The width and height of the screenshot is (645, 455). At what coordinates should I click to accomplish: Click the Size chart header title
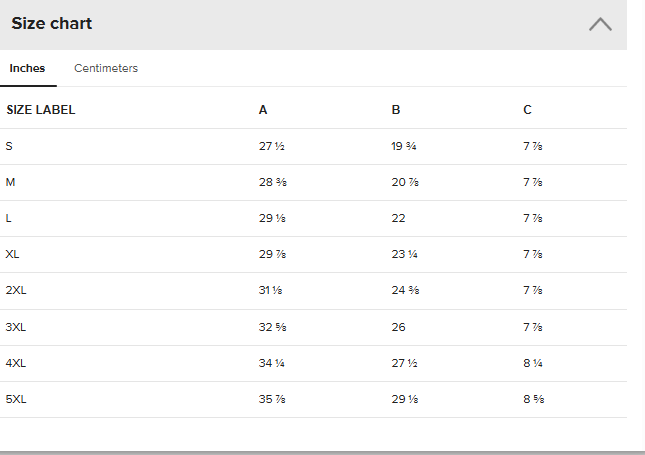click(52, 23)
